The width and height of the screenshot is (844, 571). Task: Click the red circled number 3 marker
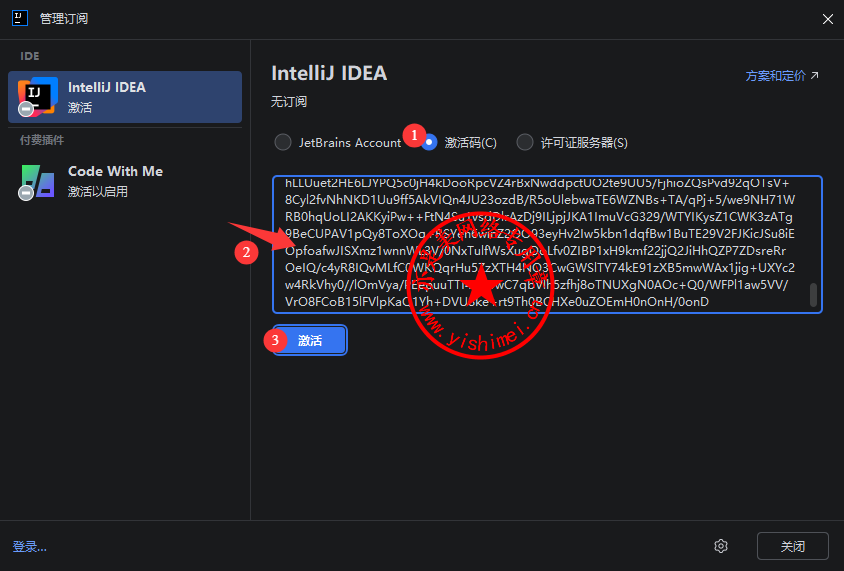(276, 340)
